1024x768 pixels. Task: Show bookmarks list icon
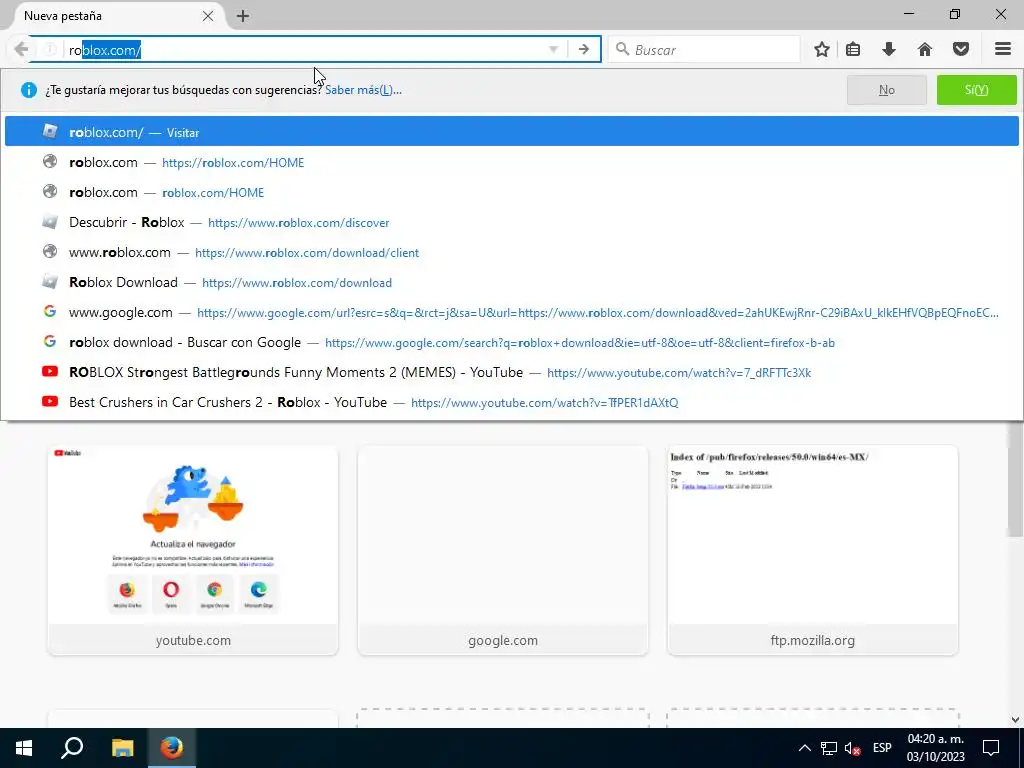(853, 50)
